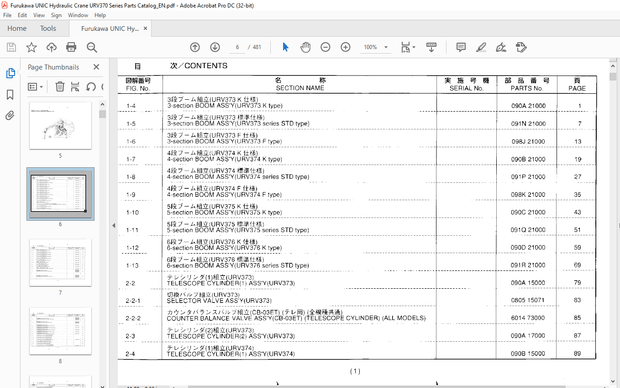Click the upload to cloud icon

point(51,47)
